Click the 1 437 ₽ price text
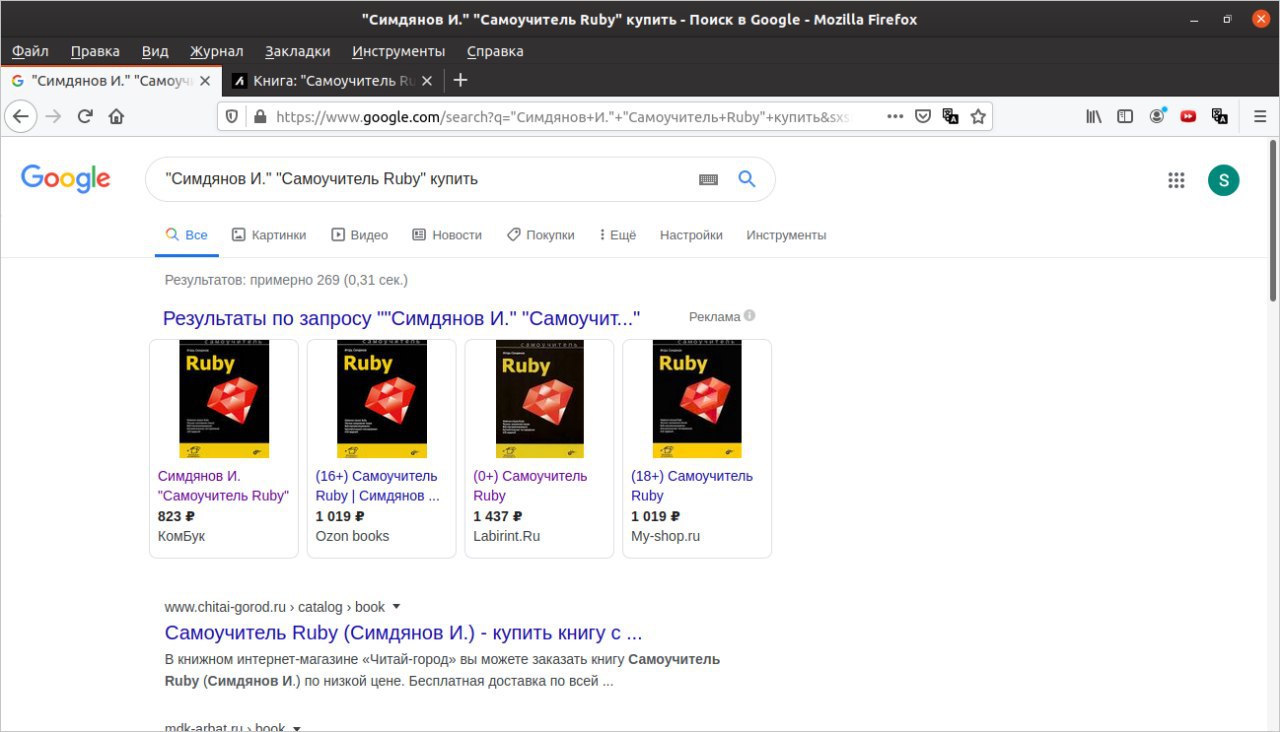This screenshot has height=732, width=1280. [x=498, y=516]
